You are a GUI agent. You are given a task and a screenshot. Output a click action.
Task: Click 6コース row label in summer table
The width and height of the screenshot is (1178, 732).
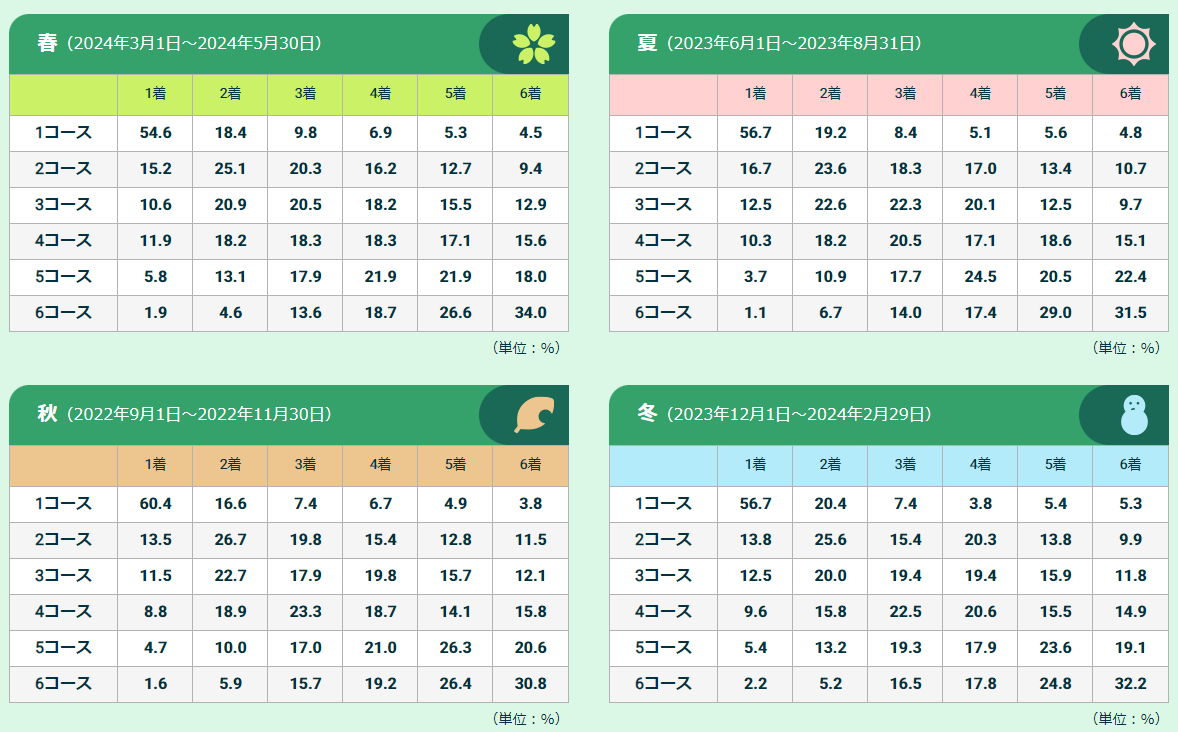[663, 313]
